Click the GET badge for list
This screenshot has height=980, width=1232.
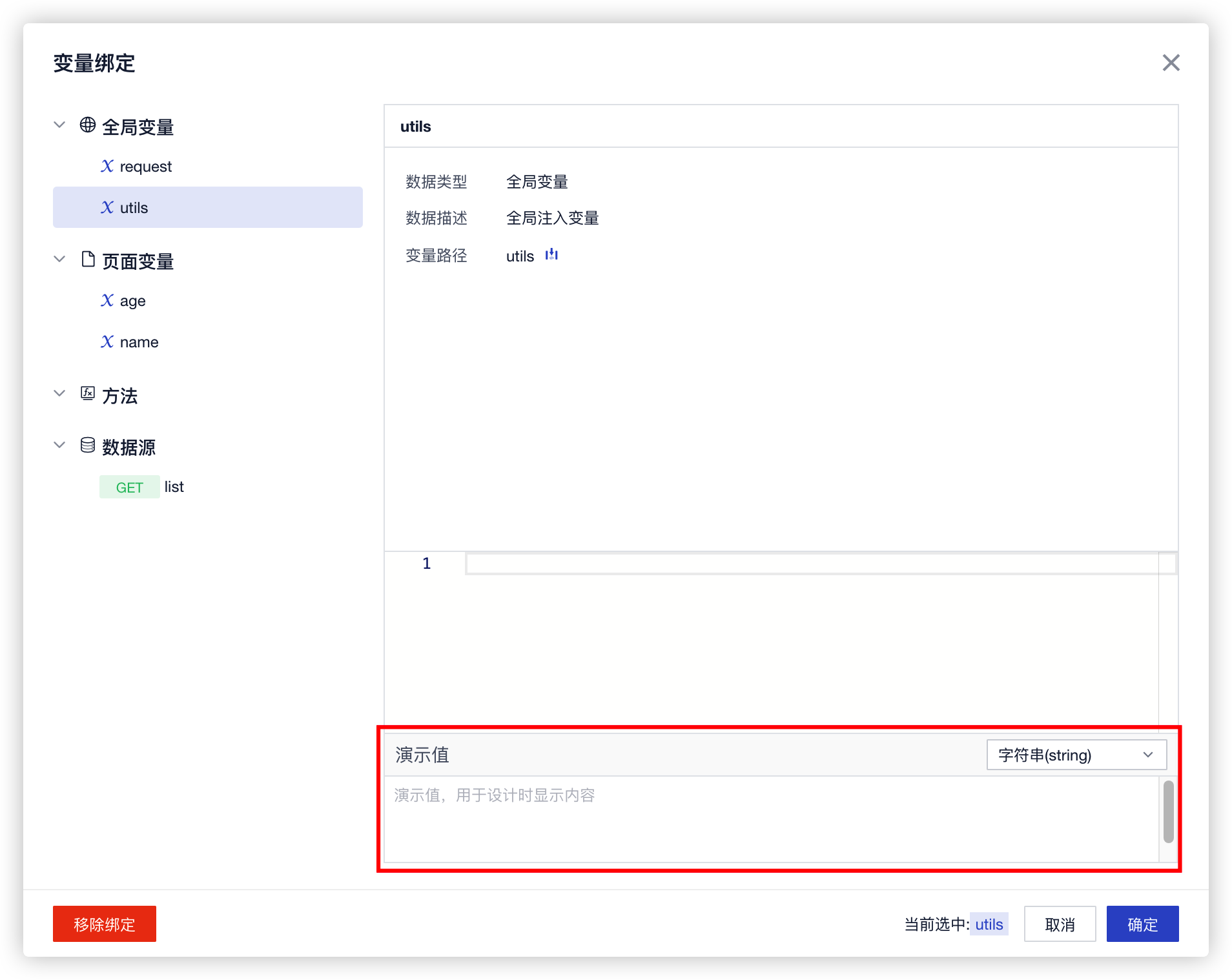point(129,487)
